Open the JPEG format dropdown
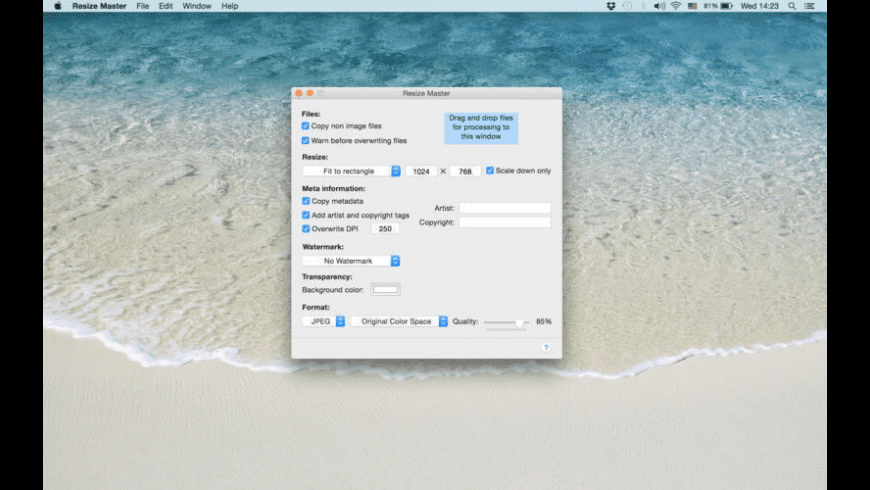The height and width of the screenshot is (490, 870). click(x=323, y=321)
